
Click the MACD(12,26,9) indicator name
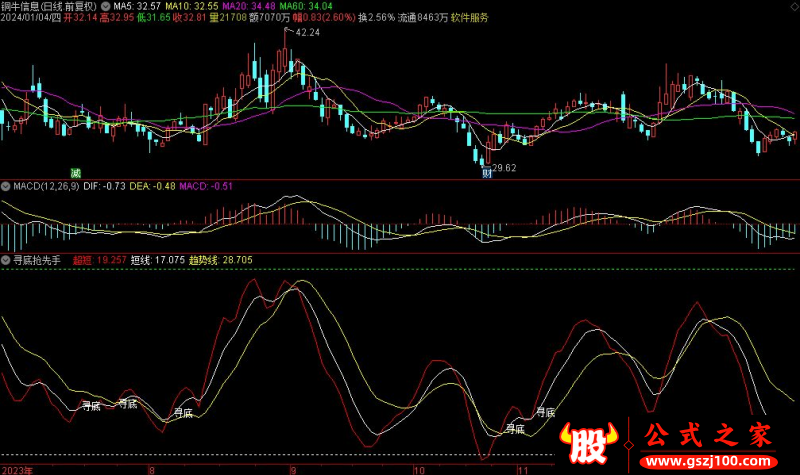[46, 186]
